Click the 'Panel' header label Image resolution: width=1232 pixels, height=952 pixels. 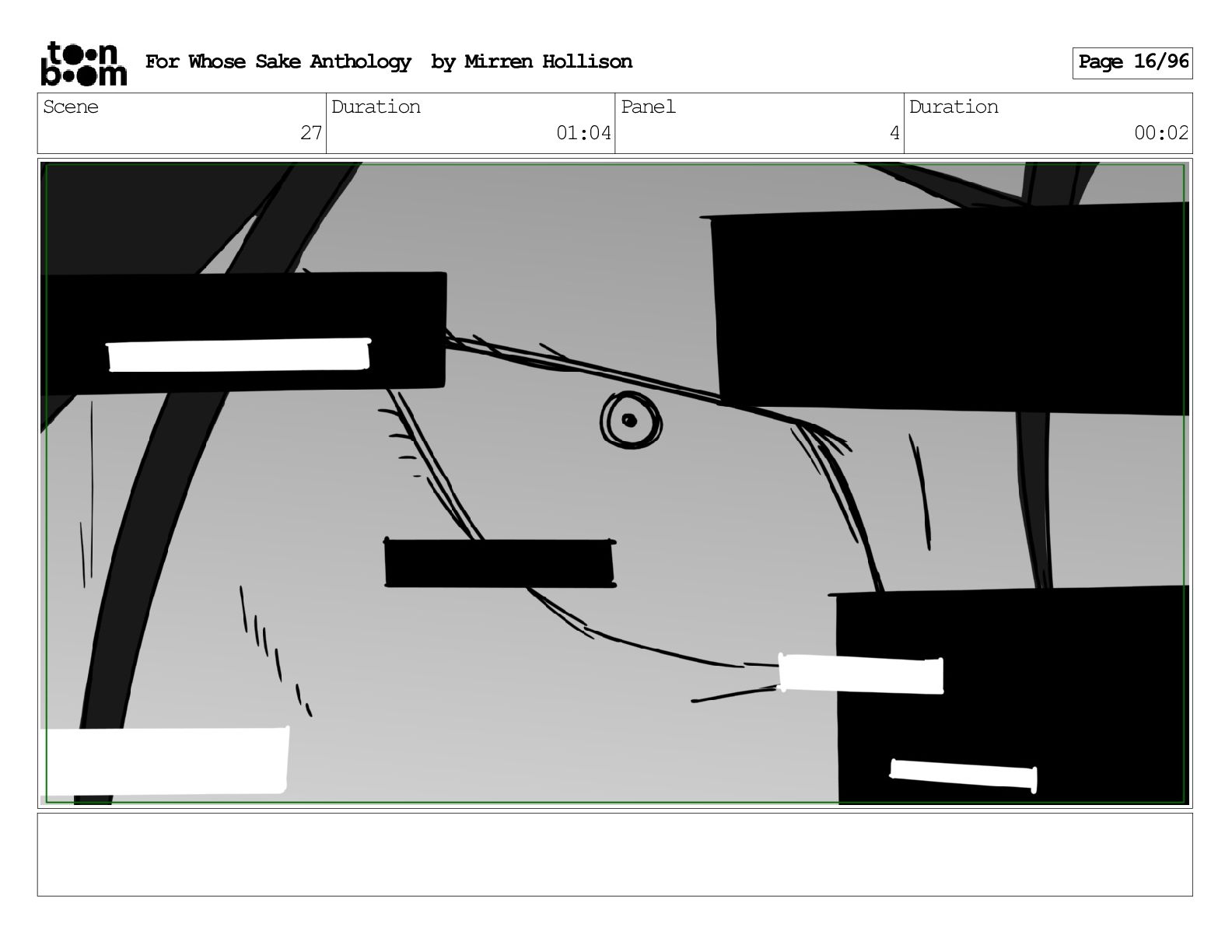point(648,107)
